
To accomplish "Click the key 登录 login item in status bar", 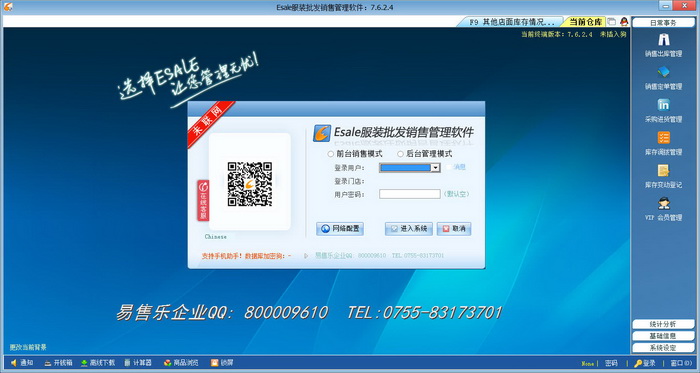I will point(645,364).
